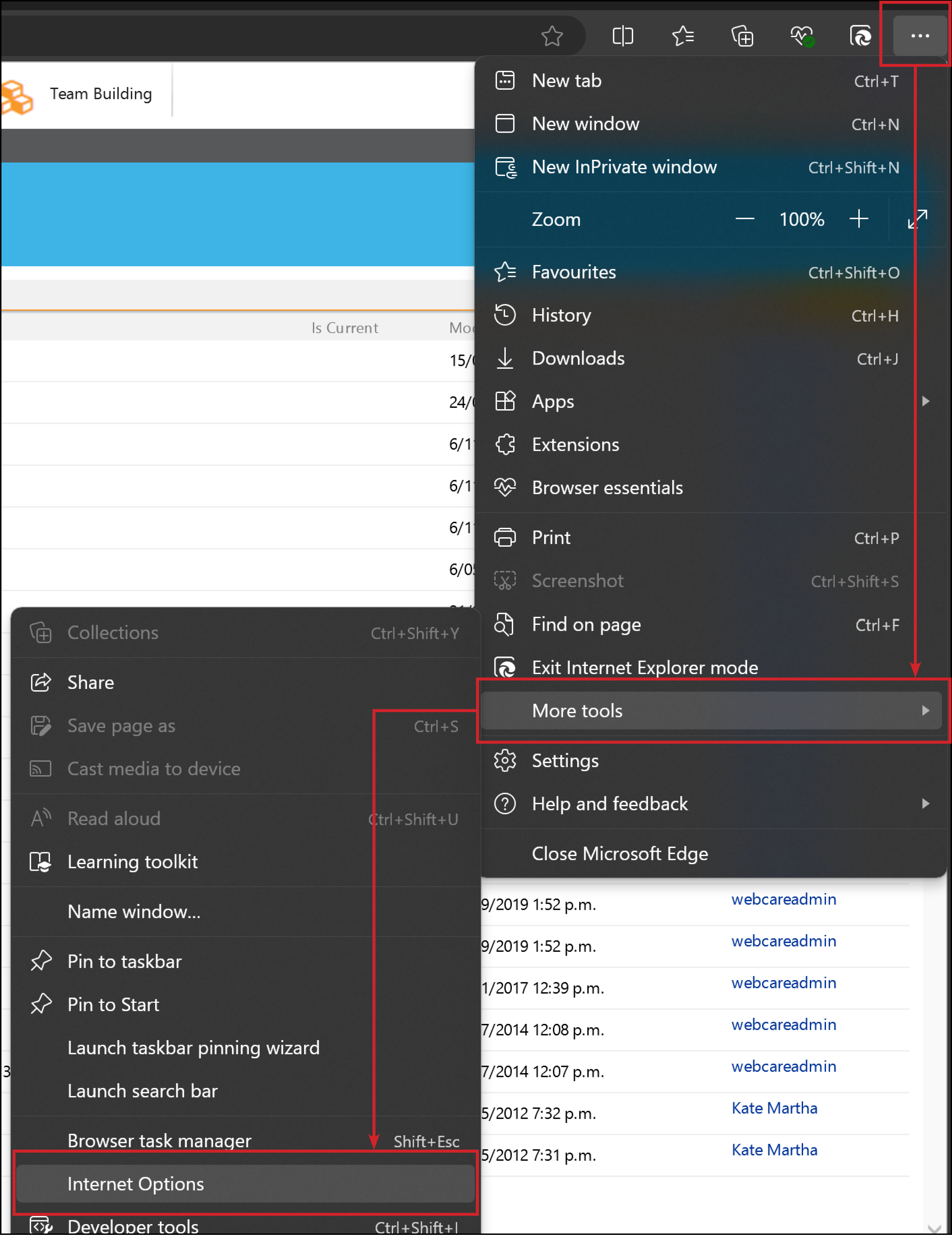952x1235 pixels.
Task: Click webcareadmin link in 9/2019 1:52 first row
Action: click(783, 900)
